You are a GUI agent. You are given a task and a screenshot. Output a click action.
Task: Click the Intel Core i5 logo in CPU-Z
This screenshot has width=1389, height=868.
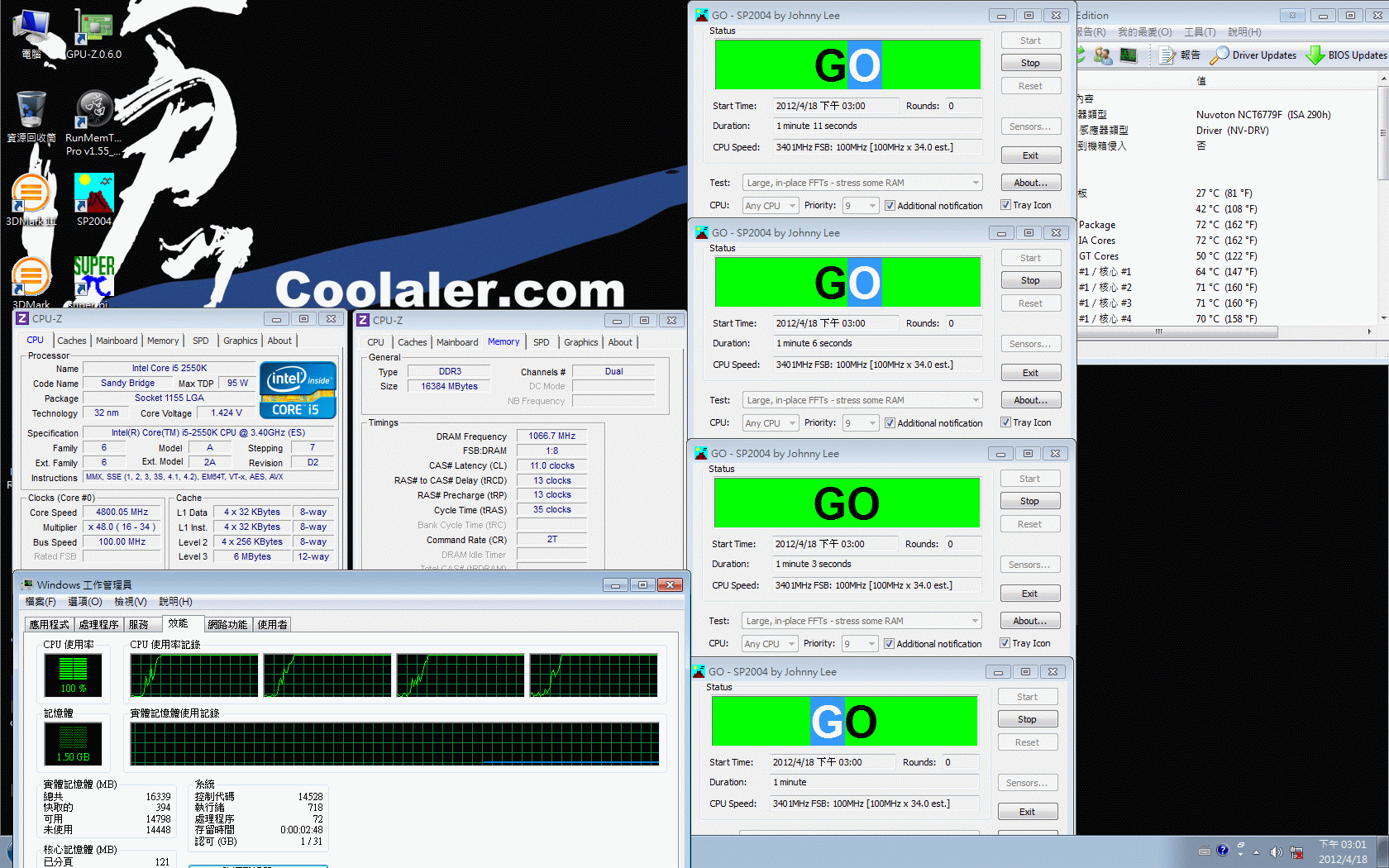point(298,389)
